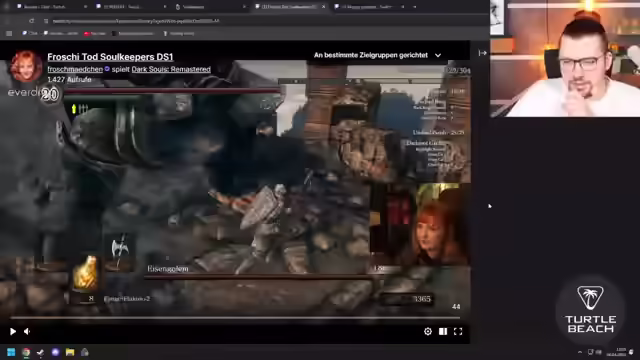Image resolution: width=640 pixels, height=360 pixels.
Task: Play the Twitch clip video
Action: pyautogui.click(x=13, y=331)
